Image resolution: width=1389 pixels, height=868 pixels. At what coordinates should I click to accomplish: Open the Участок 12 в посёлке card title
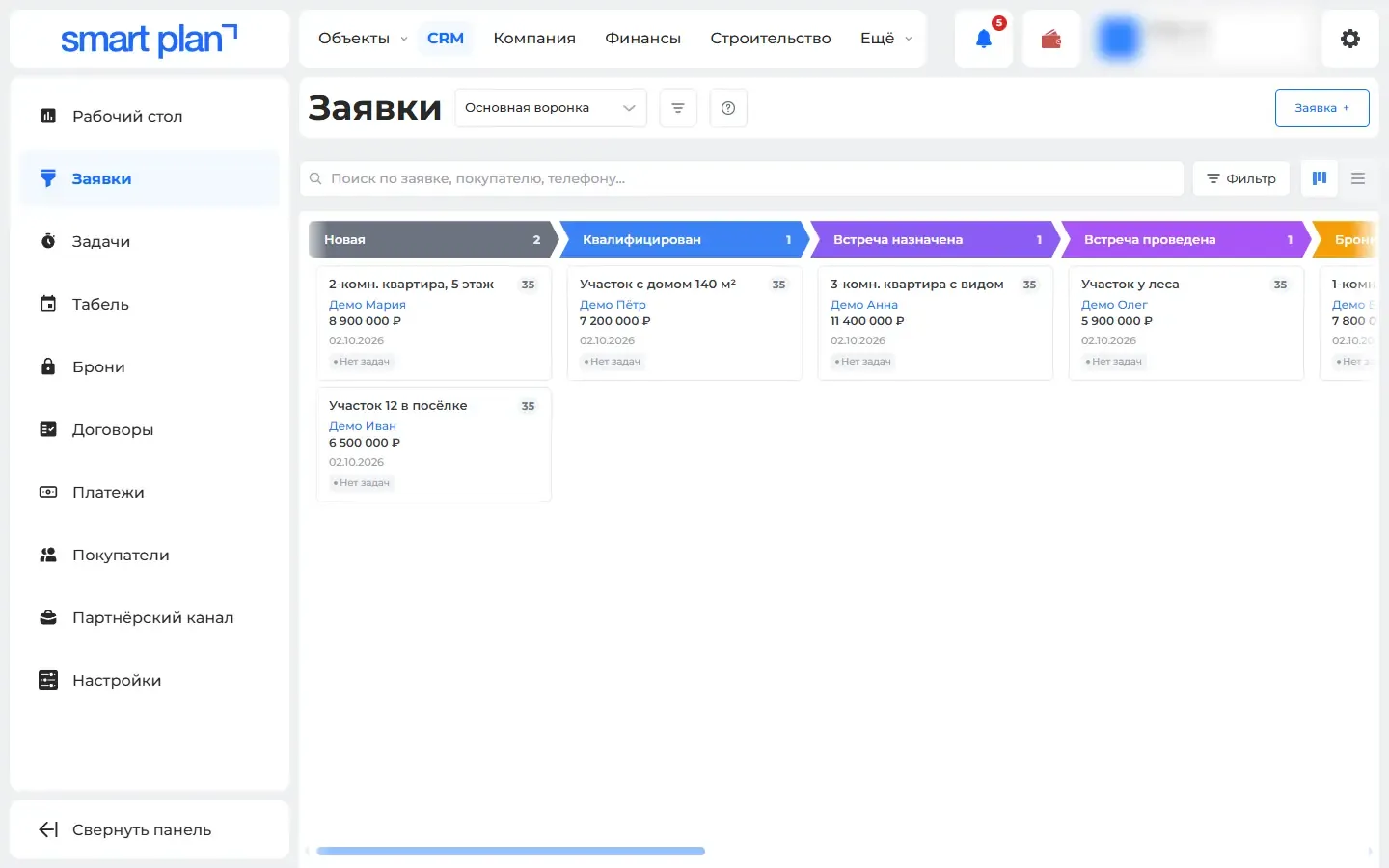click(x=398, y=406)
